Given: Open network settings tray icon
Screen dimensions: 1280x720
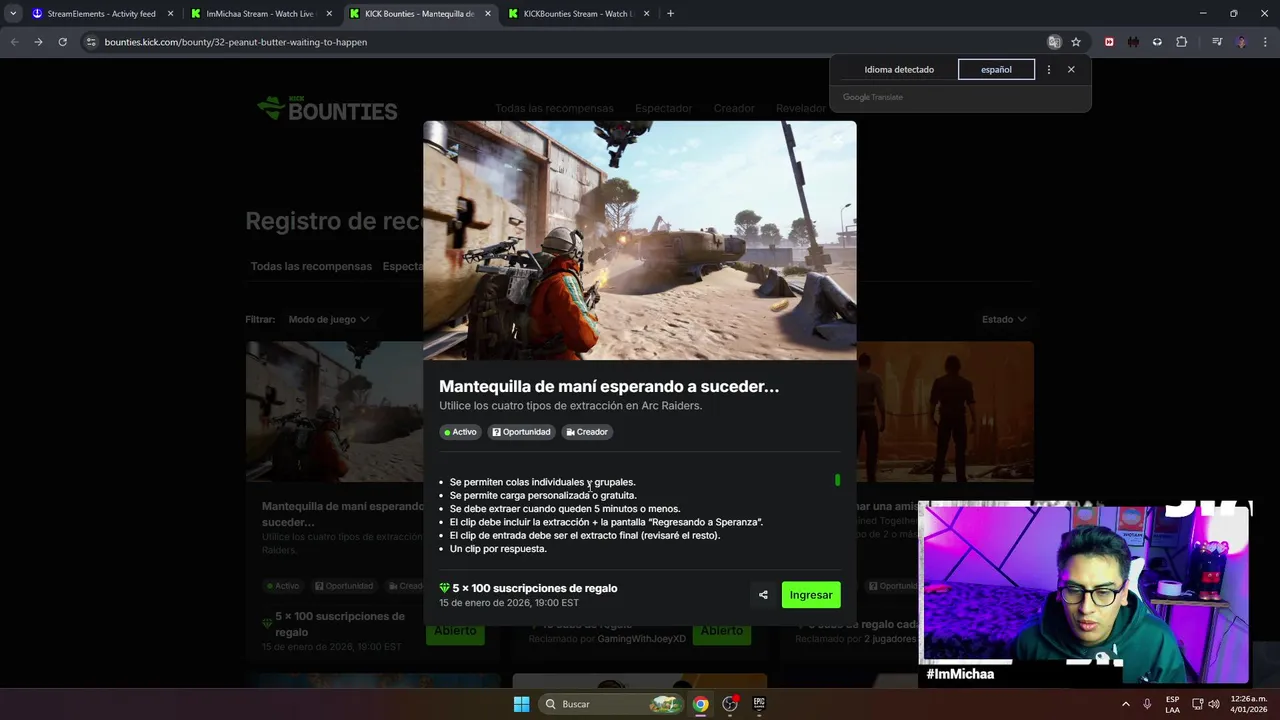Looking at the screenshot, I should pyautogui.click(x=1197, y=704).
